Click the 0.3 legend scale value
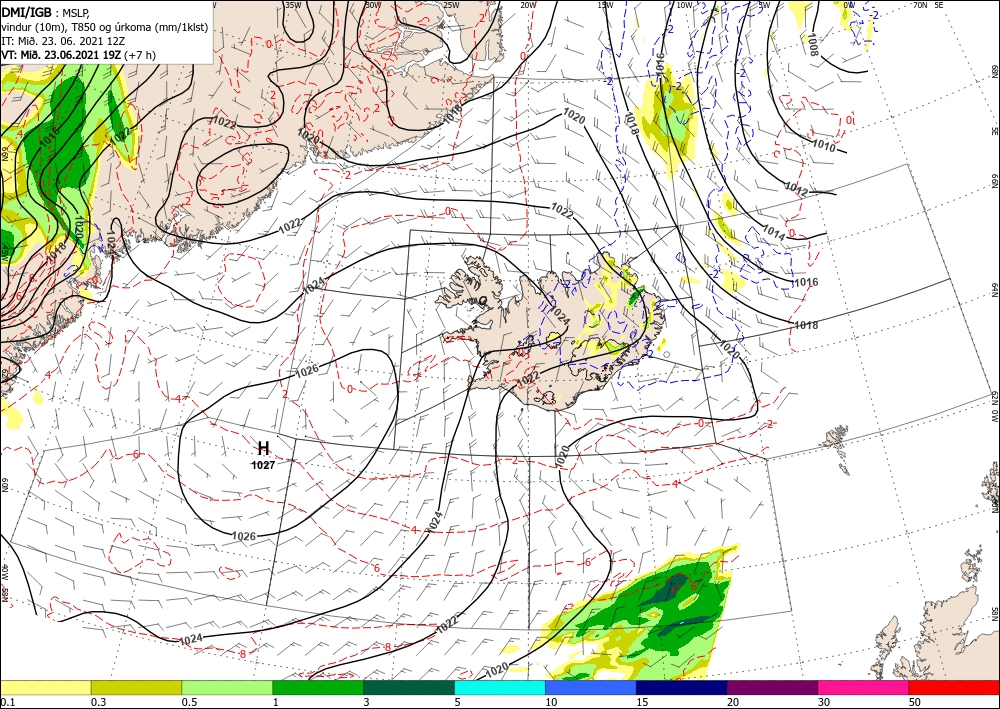1000x709 pixels. (x=99, y=702)
